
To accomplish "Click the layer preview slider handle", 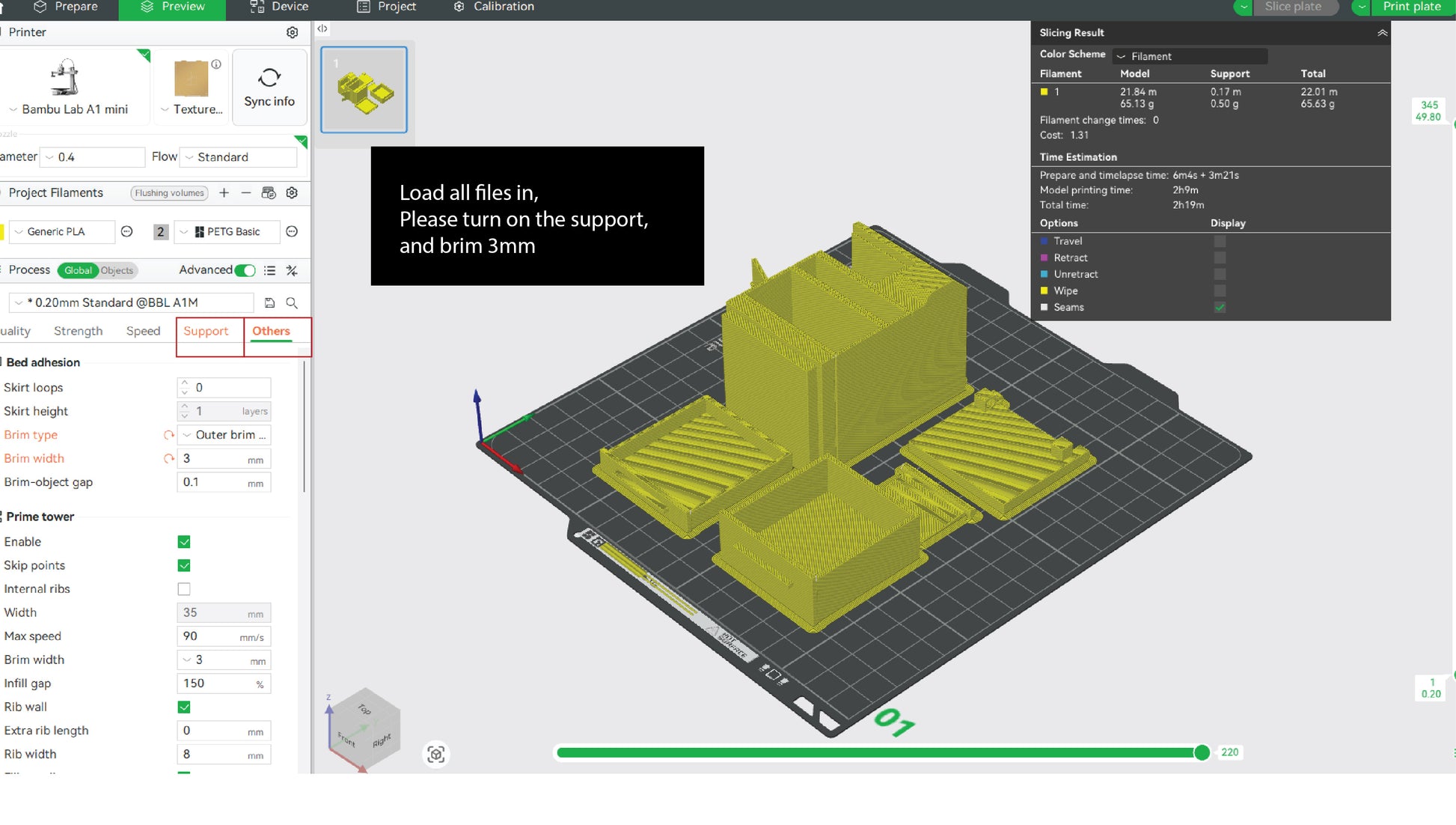I will pyautogui.click(x=1202, y=752).
